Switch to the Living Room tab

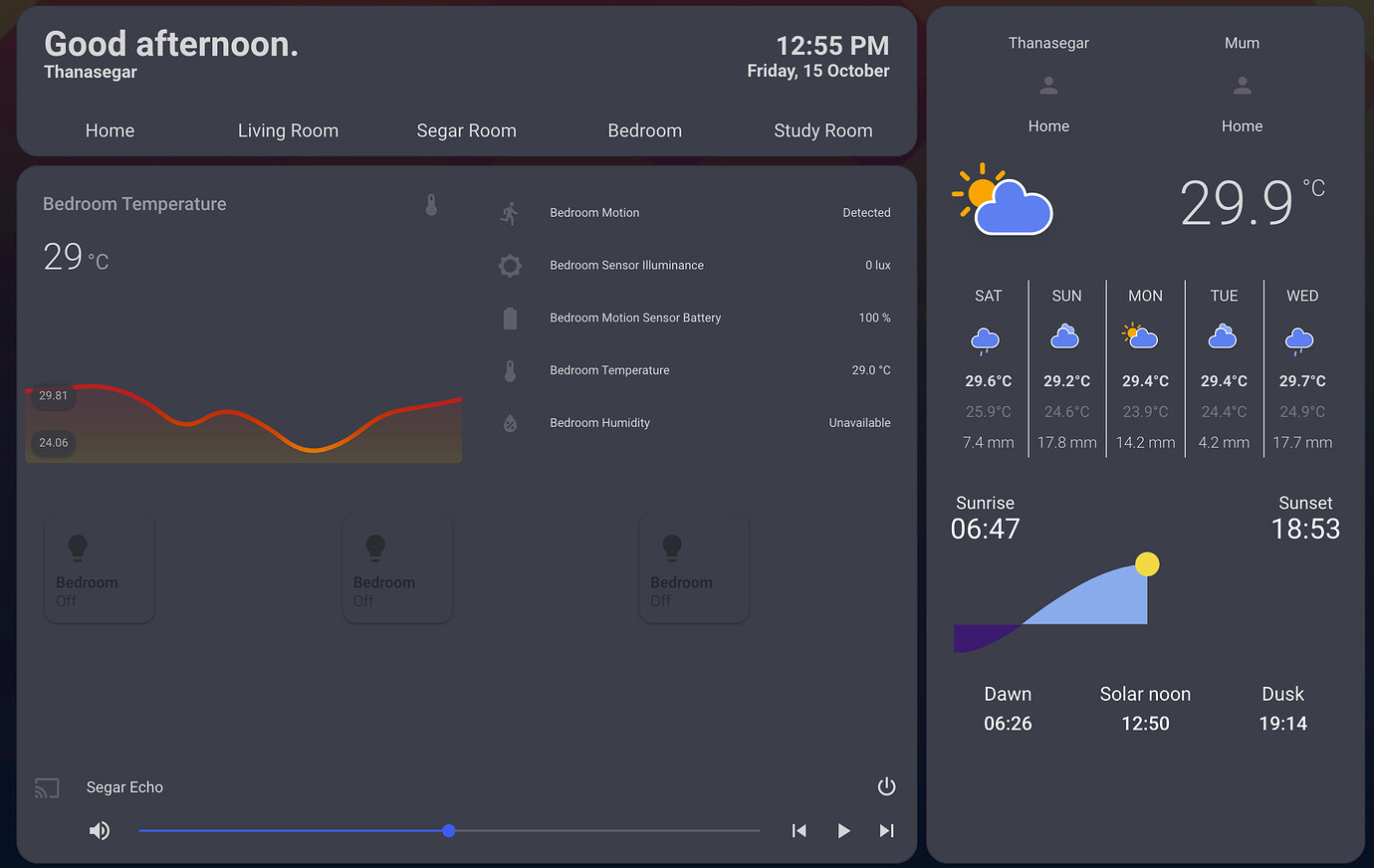point(288,130)
